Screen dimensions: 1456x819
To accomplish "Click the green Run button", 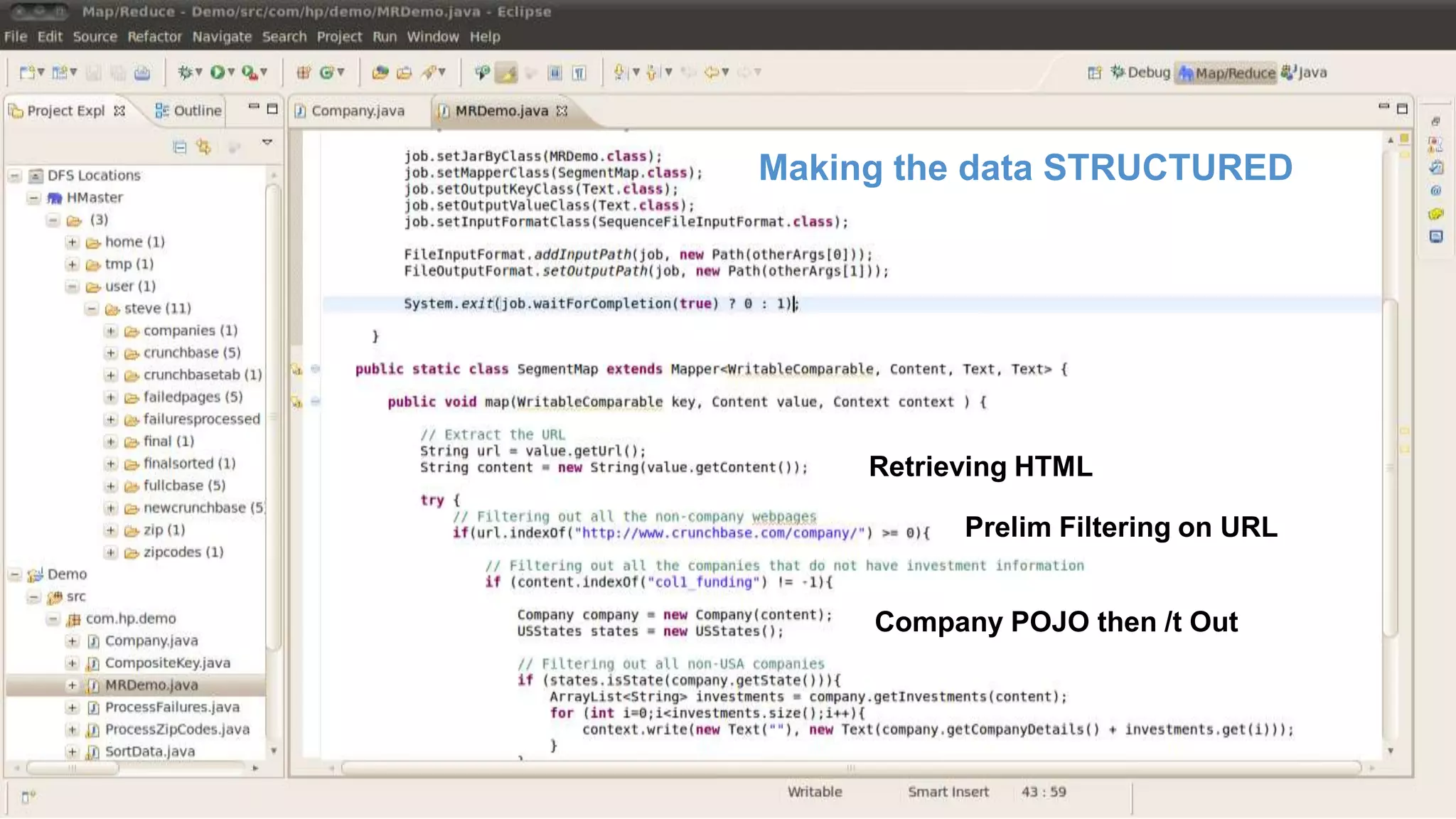I will (x=218, y=72).
